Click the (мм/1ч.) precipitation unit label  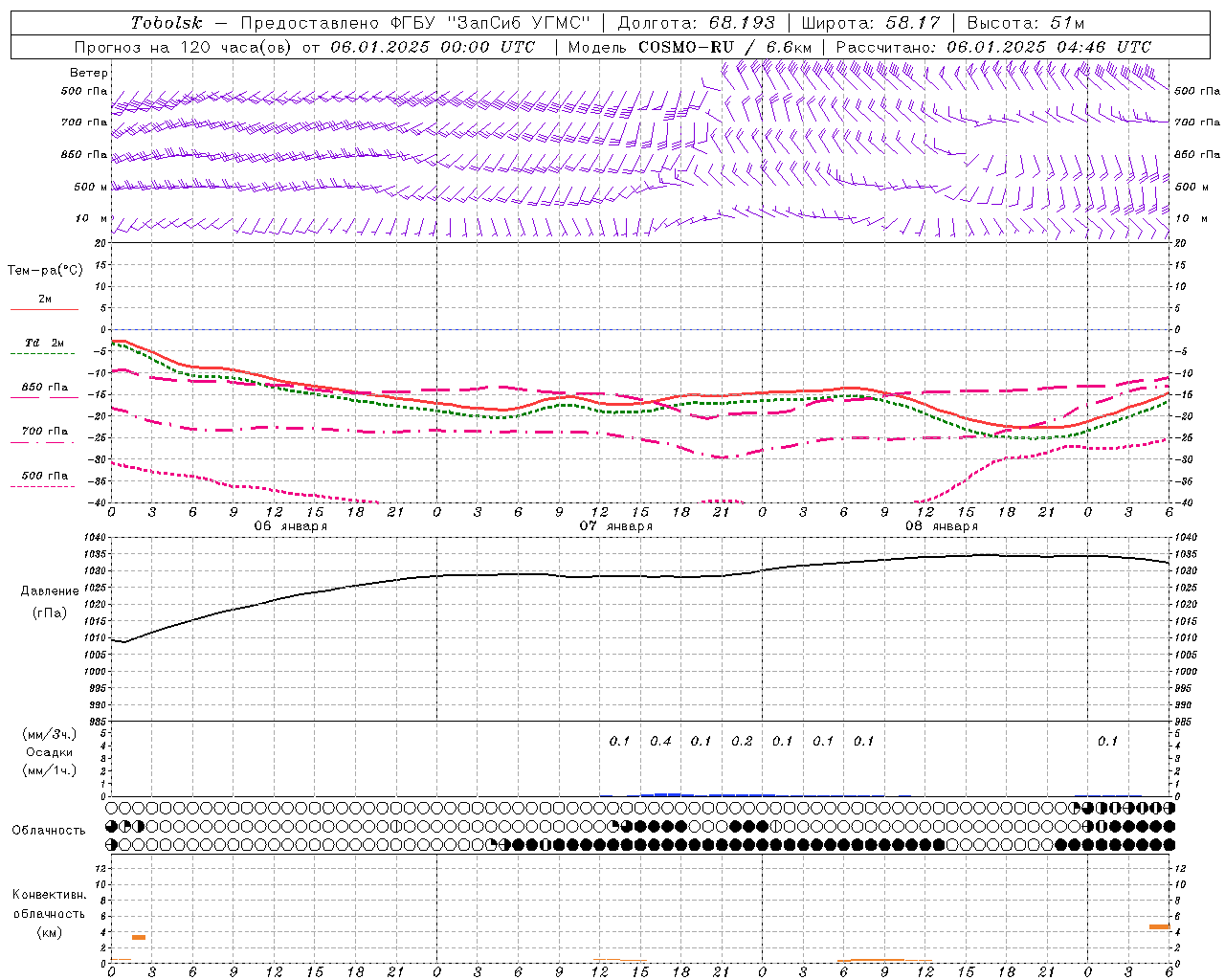[x=50, y=770]
